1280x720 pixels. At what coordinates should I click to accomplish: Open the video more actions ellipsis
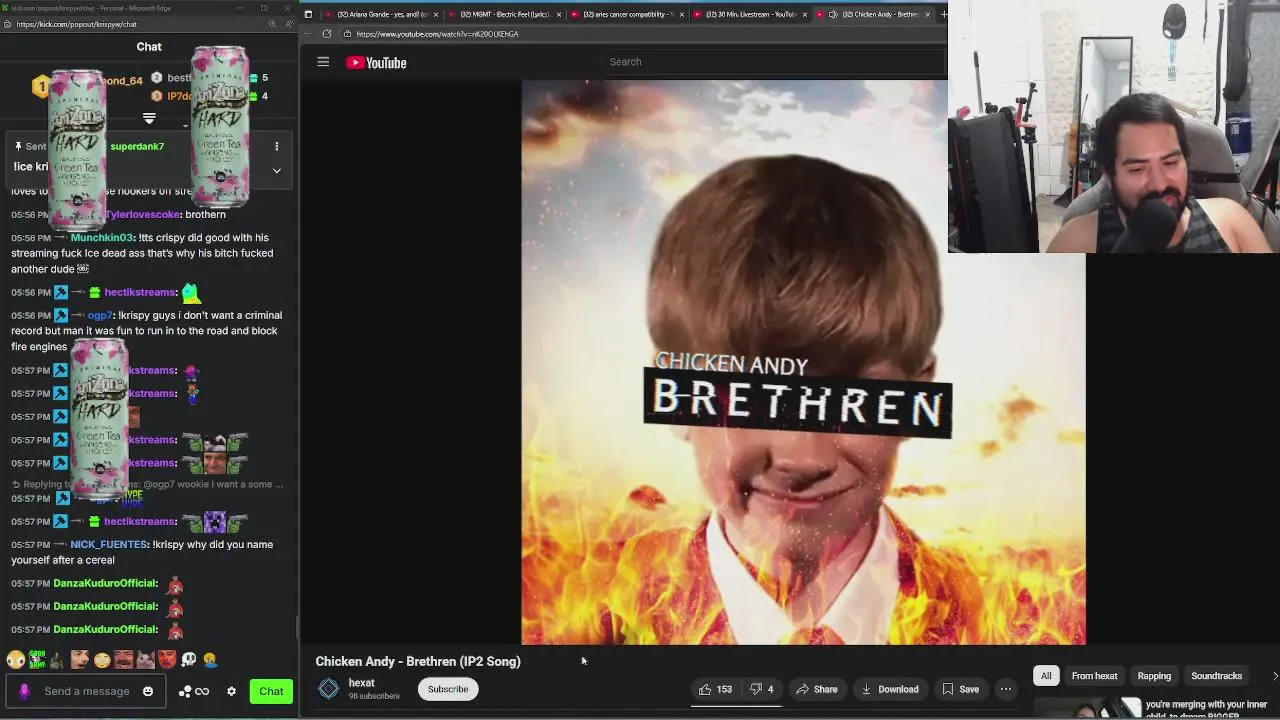click(1006, 689)
